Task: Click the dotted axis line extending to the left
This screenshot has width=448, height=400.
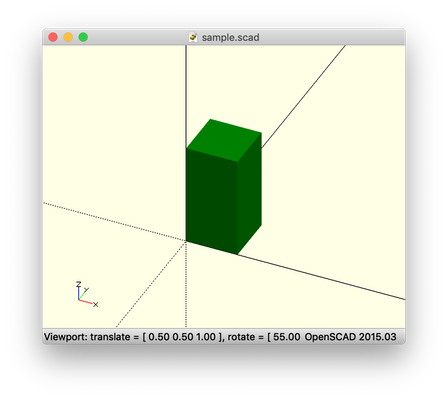Action: tap(114, 221)
